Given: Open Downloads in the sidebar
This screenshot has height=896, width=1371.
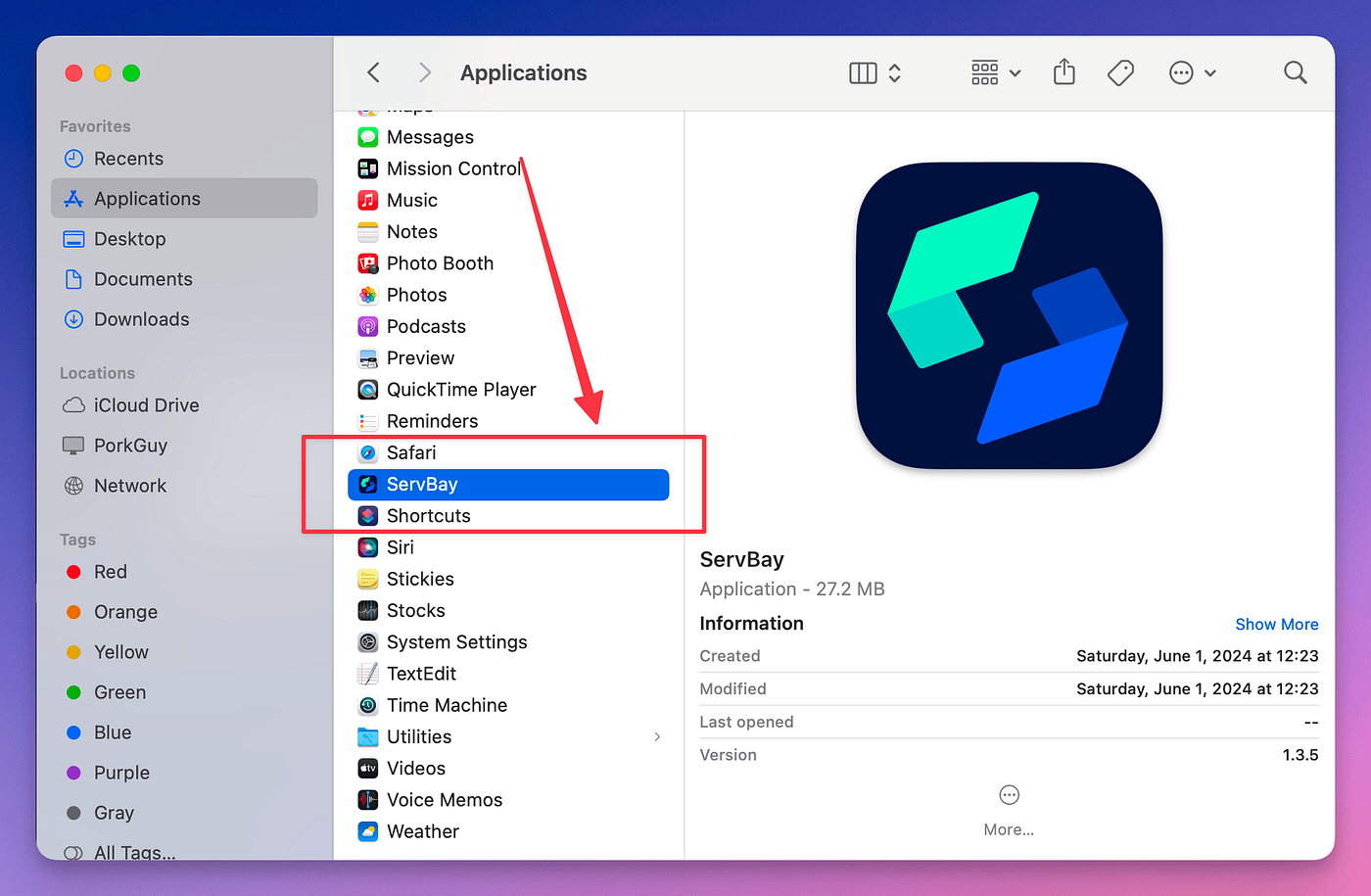Looking at the screenshot, I should (184, 319).
